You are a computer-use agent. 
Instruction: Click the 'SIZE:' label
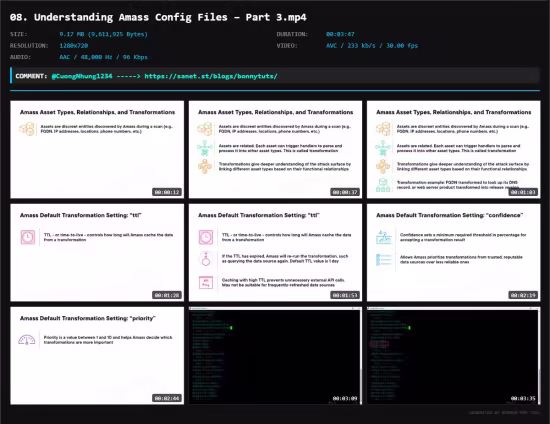19,34
